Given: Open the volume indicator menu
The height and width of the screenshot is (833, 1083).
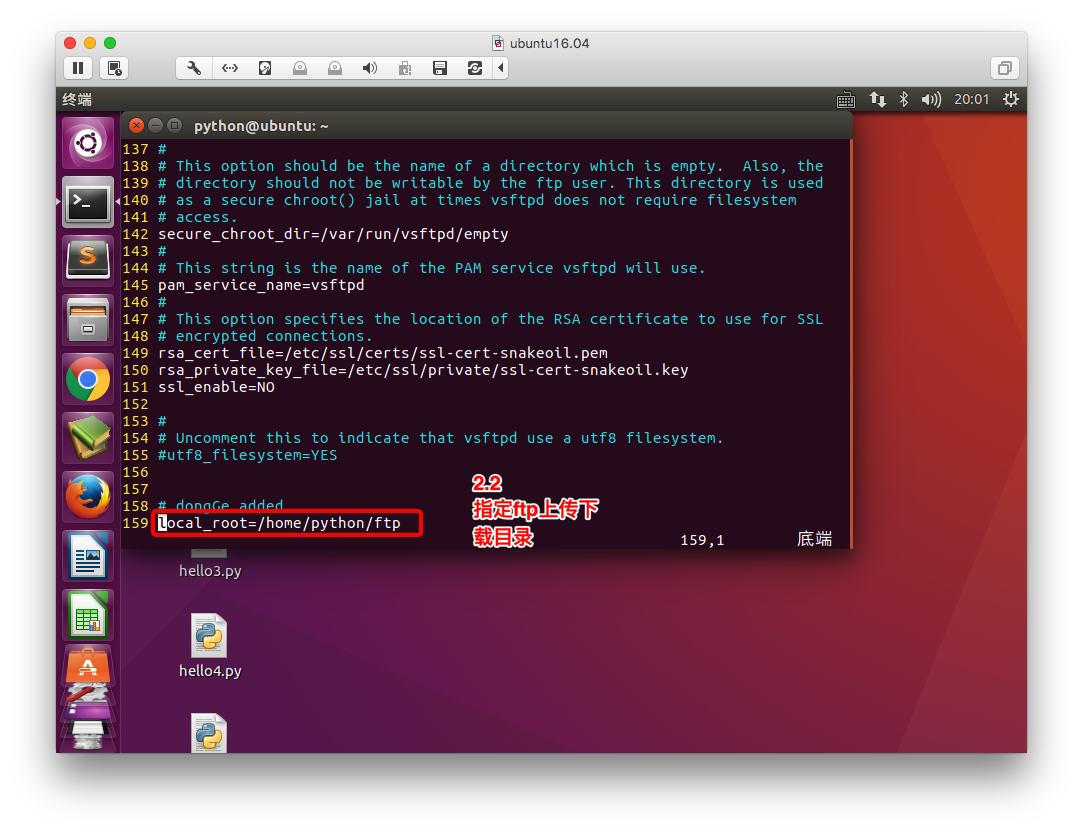Looking at the screenshot, I should click(930, 99).
